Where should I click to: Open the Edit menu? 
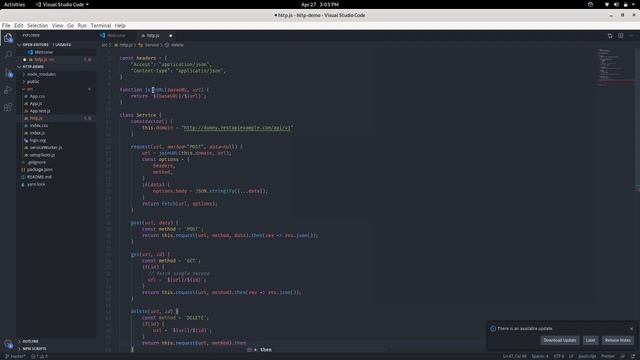pos(19,25)
